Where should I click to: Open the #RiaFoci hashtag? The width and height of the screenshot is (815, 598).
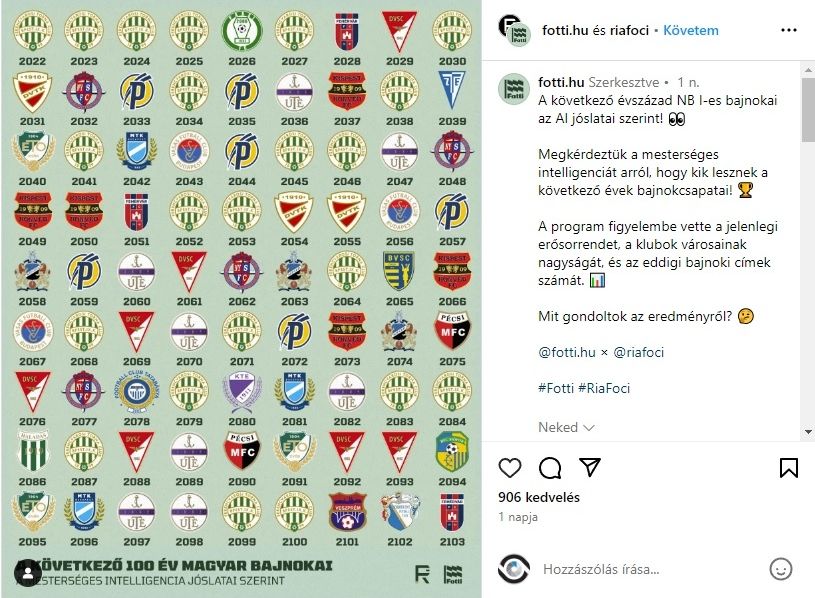[603, 388]
